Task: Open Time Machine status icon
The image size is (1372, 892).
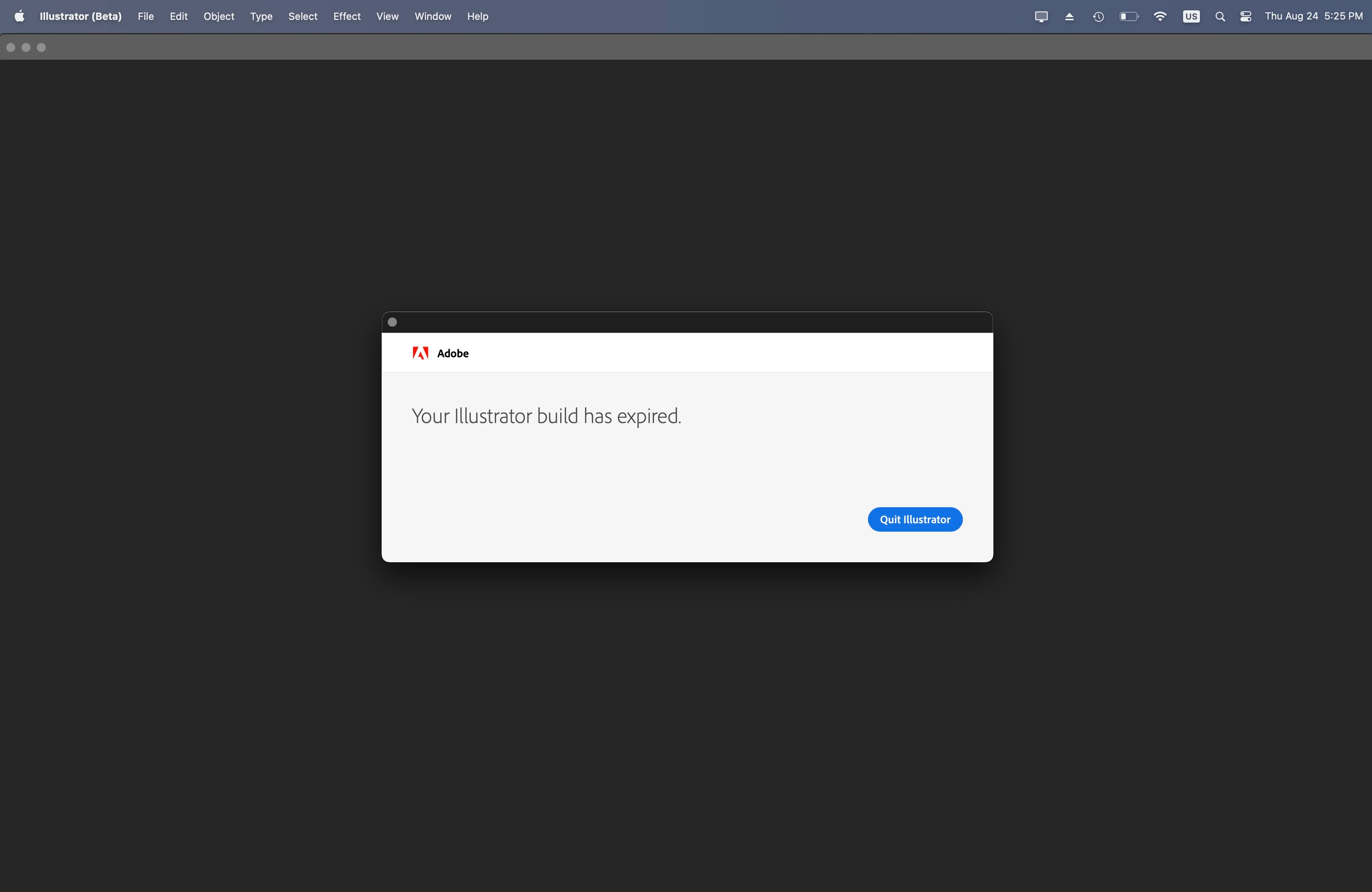Action: coord(1098,17)
